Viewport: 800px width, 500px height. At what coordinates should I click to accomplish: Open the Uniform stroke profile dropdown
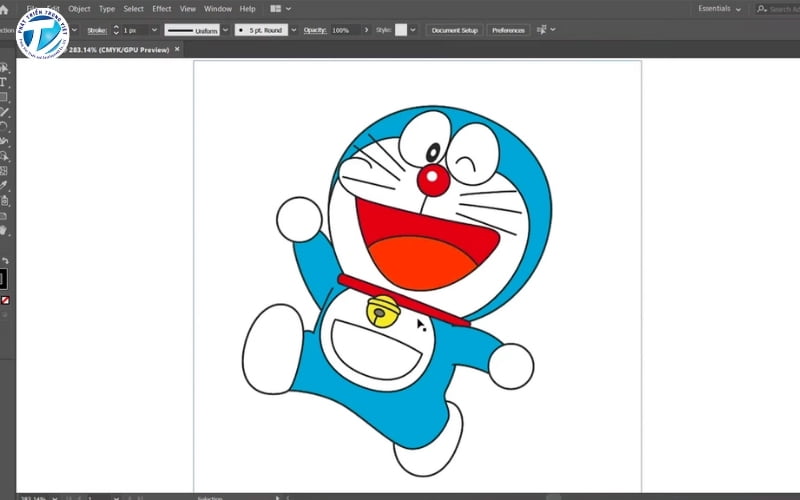pos(225,30)
